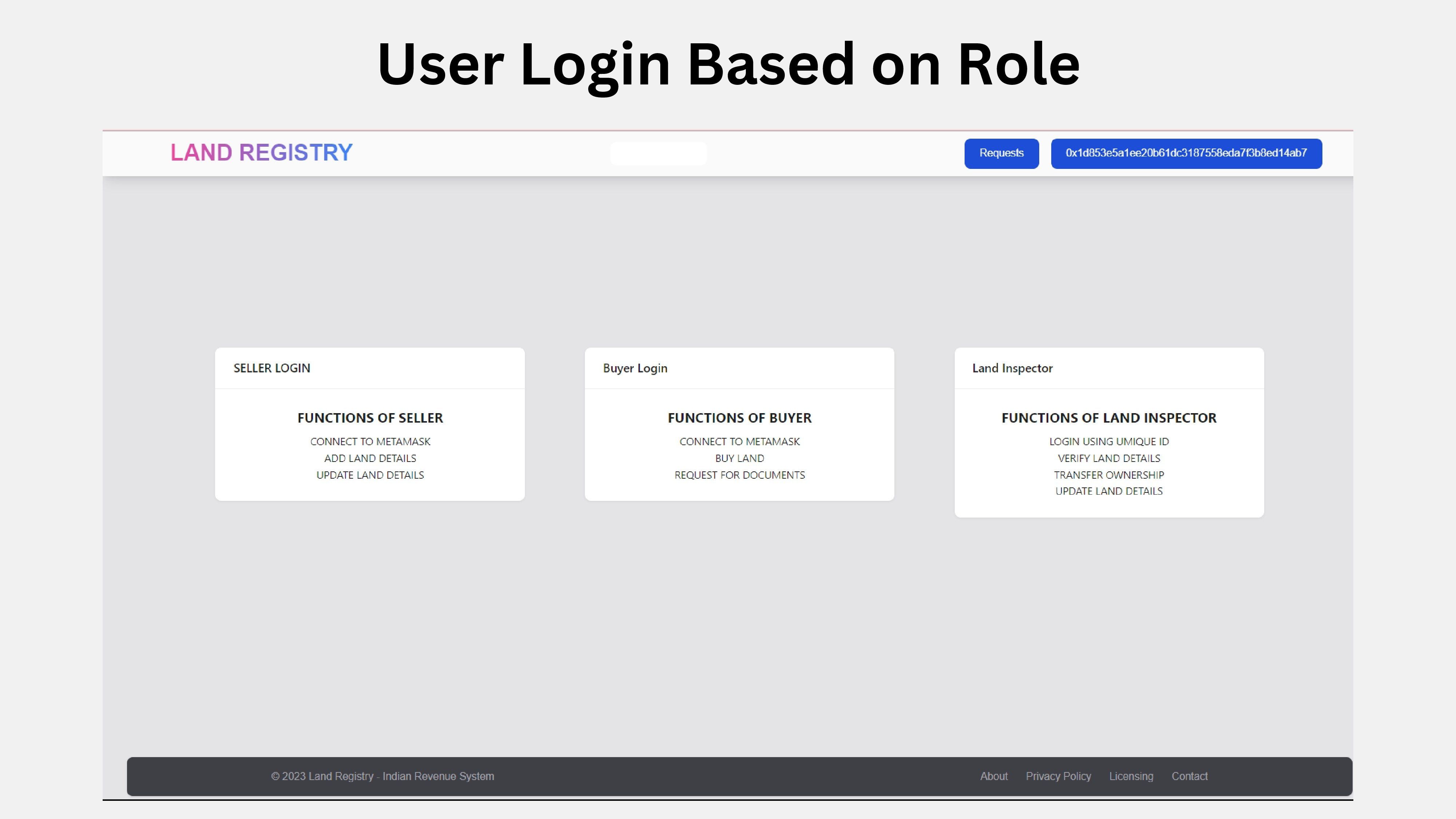Image resolution: width=1456 pixels, height=819 pixels.
Task: Select BUY LAND buyer function option
Action: point(739,458)
